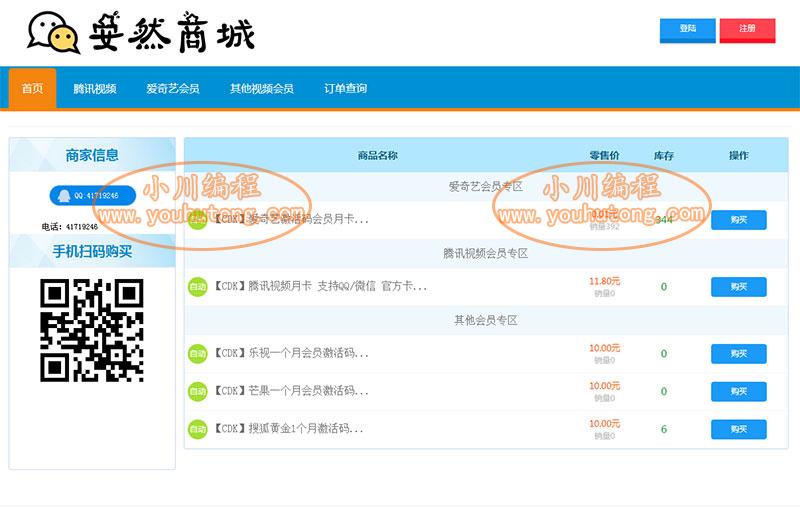Image resolution: width=800 pixels, height=509 pixels.
Task: Click the red 注册 register button
Action: (747, 30)
